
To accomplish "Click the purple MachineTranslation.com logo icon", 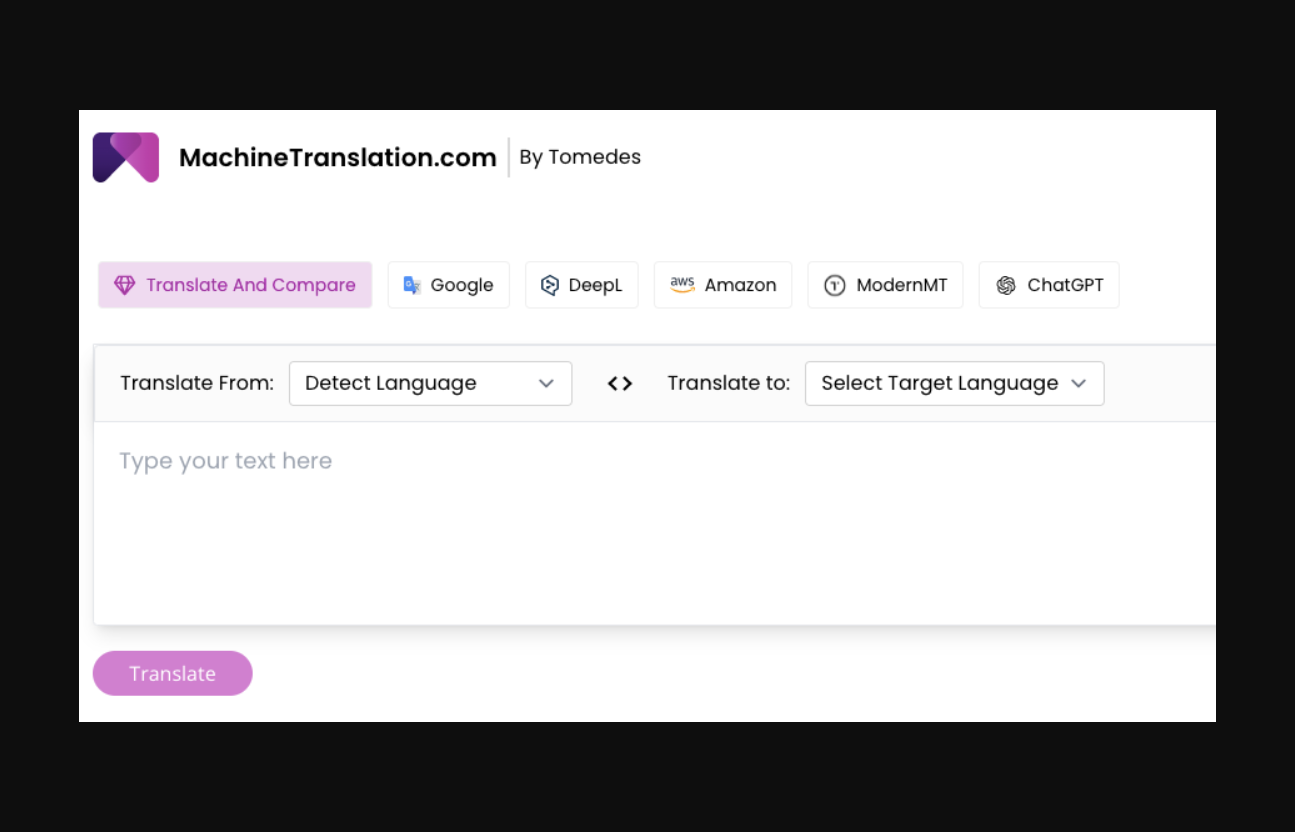I will pyautogui.click(x=126, y=158).
